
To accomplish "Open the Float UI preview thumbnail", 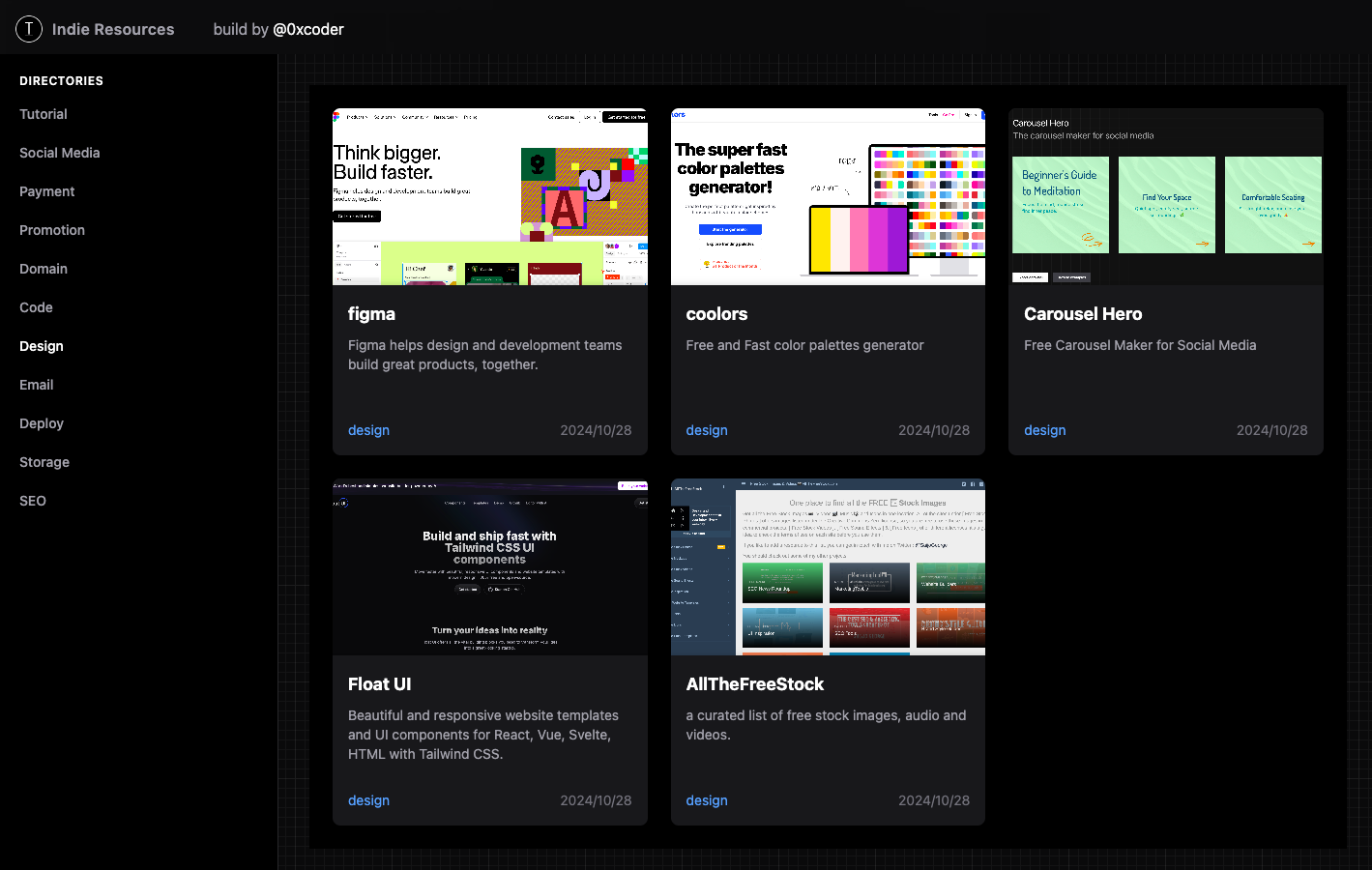I will [490, 566].
